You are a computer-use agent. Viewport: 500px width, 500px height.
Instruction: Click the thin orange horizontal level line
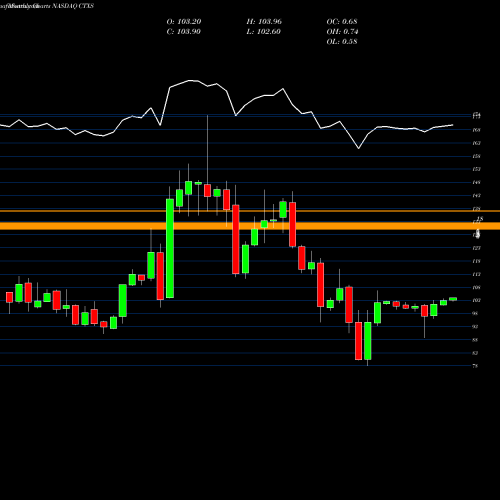250,211
